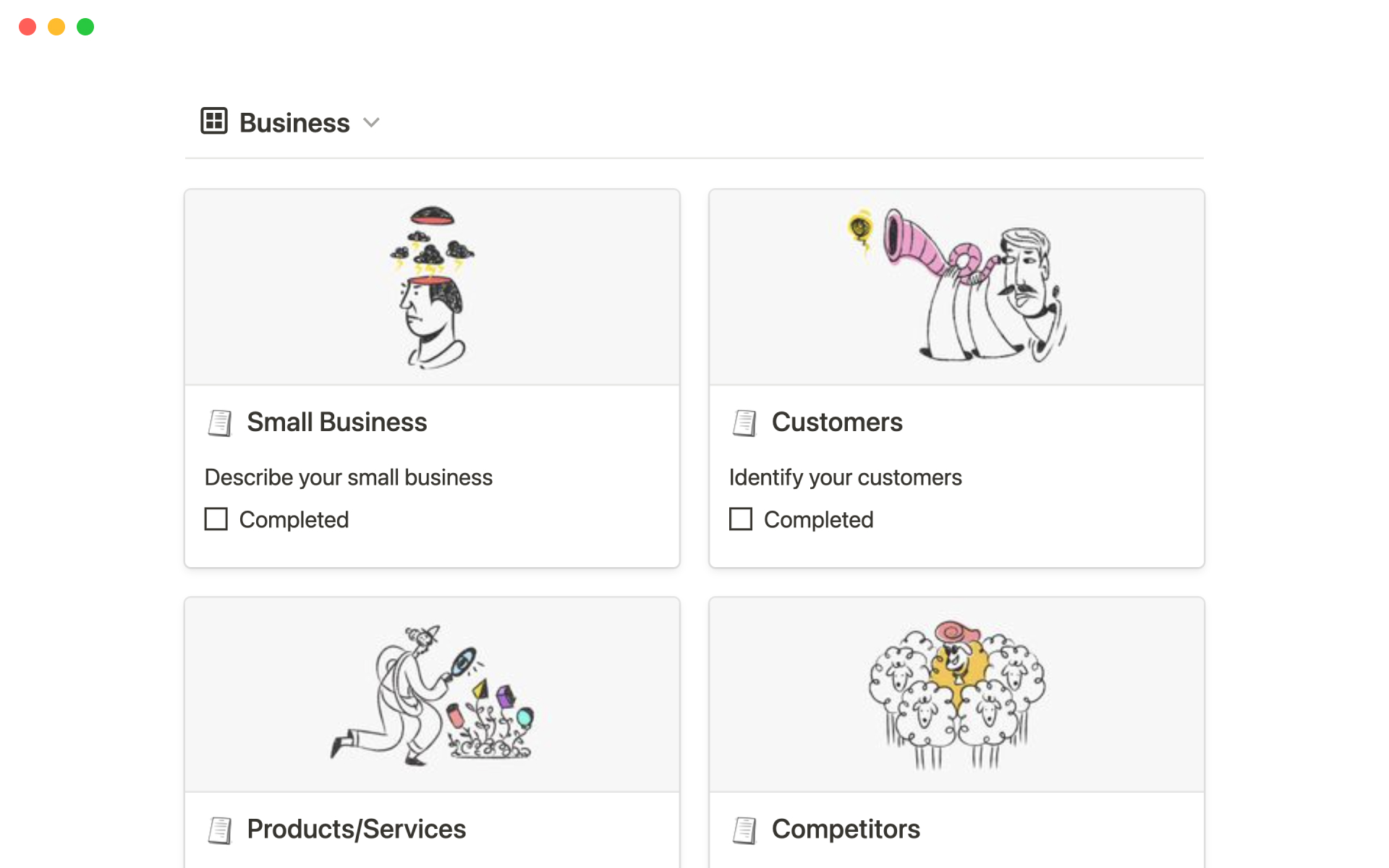This screenshot has width=1389, height=868.
Task: Click the Customers page icon
Action: 744,423
